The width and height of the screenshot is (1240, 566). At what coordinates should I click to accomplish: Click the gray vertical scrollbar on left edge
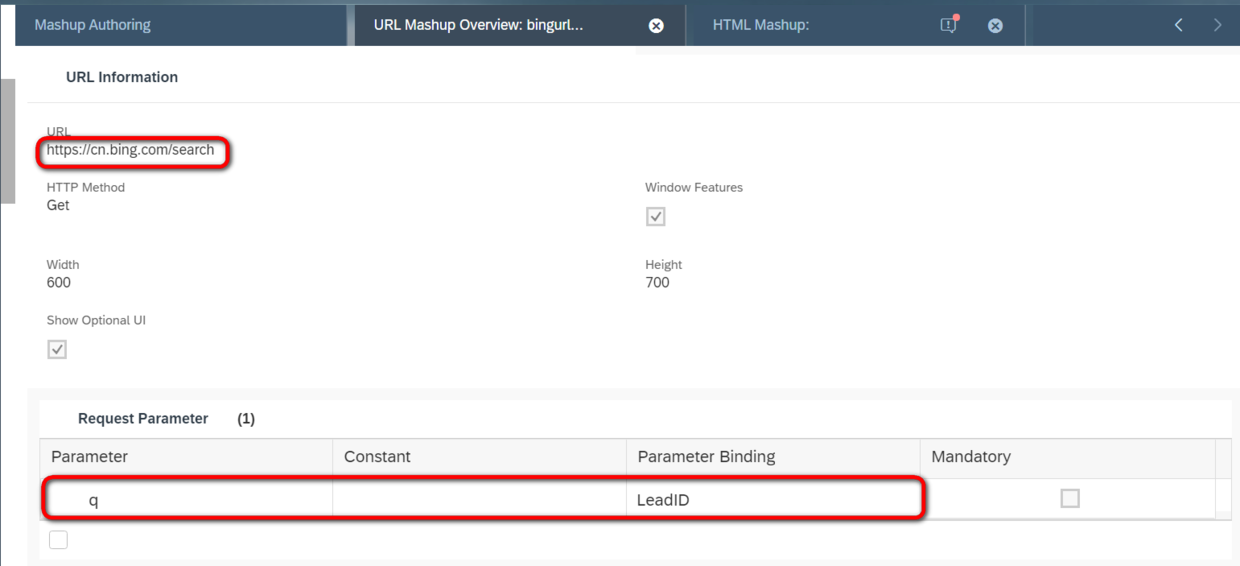click(x=7, y=140)
